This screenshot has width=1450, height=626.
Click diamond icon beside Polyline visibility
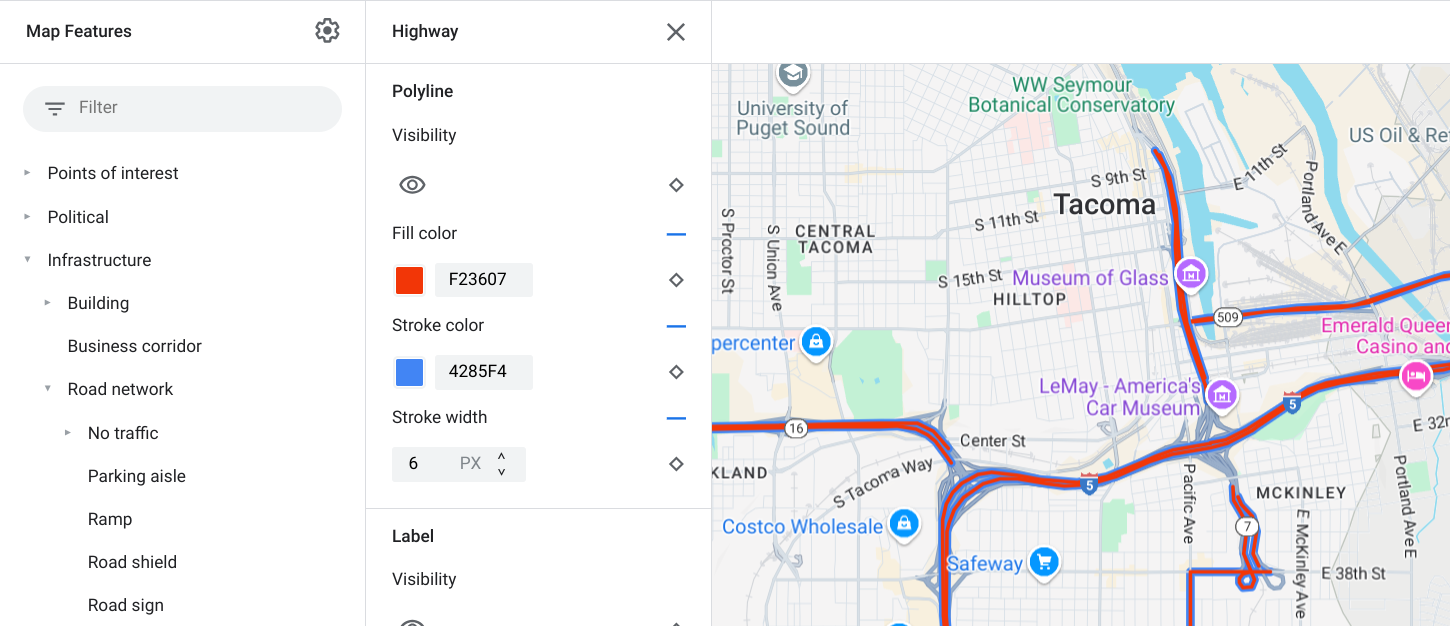click(676, 185)
